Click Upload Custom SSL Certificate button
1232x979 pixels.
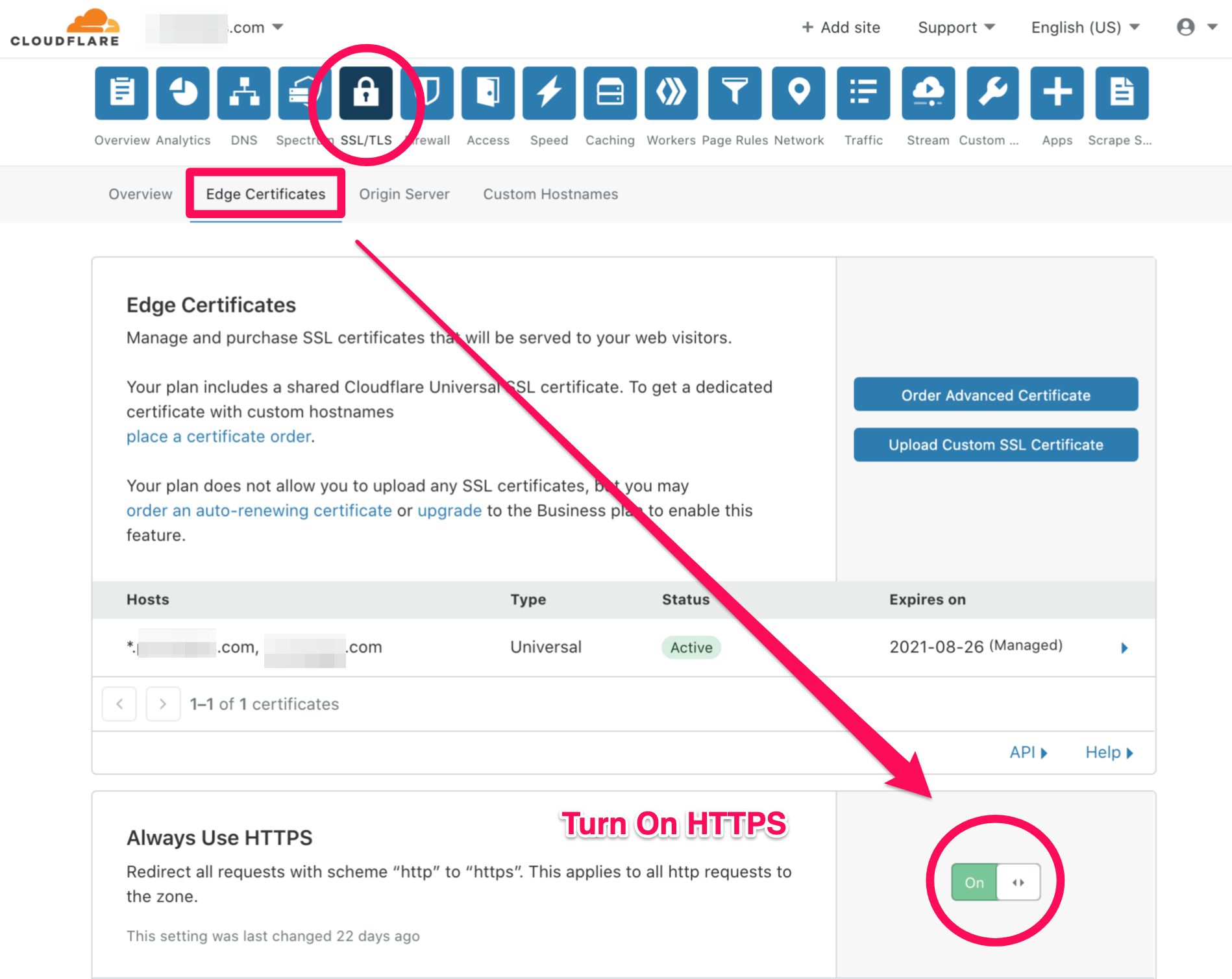pos(996,445)
